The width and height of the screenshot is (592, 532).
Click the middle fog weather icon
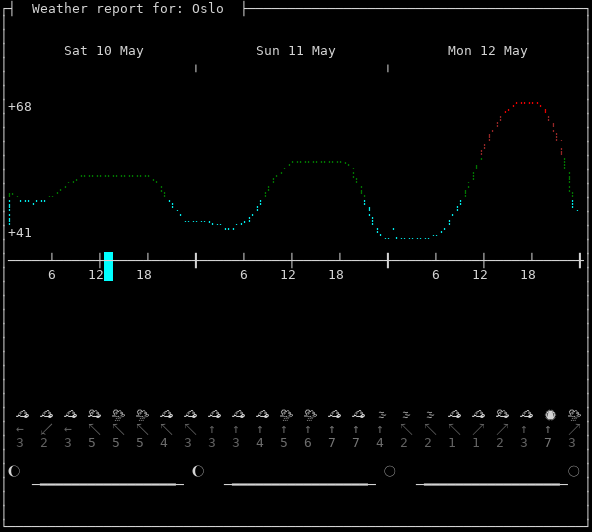406,415
